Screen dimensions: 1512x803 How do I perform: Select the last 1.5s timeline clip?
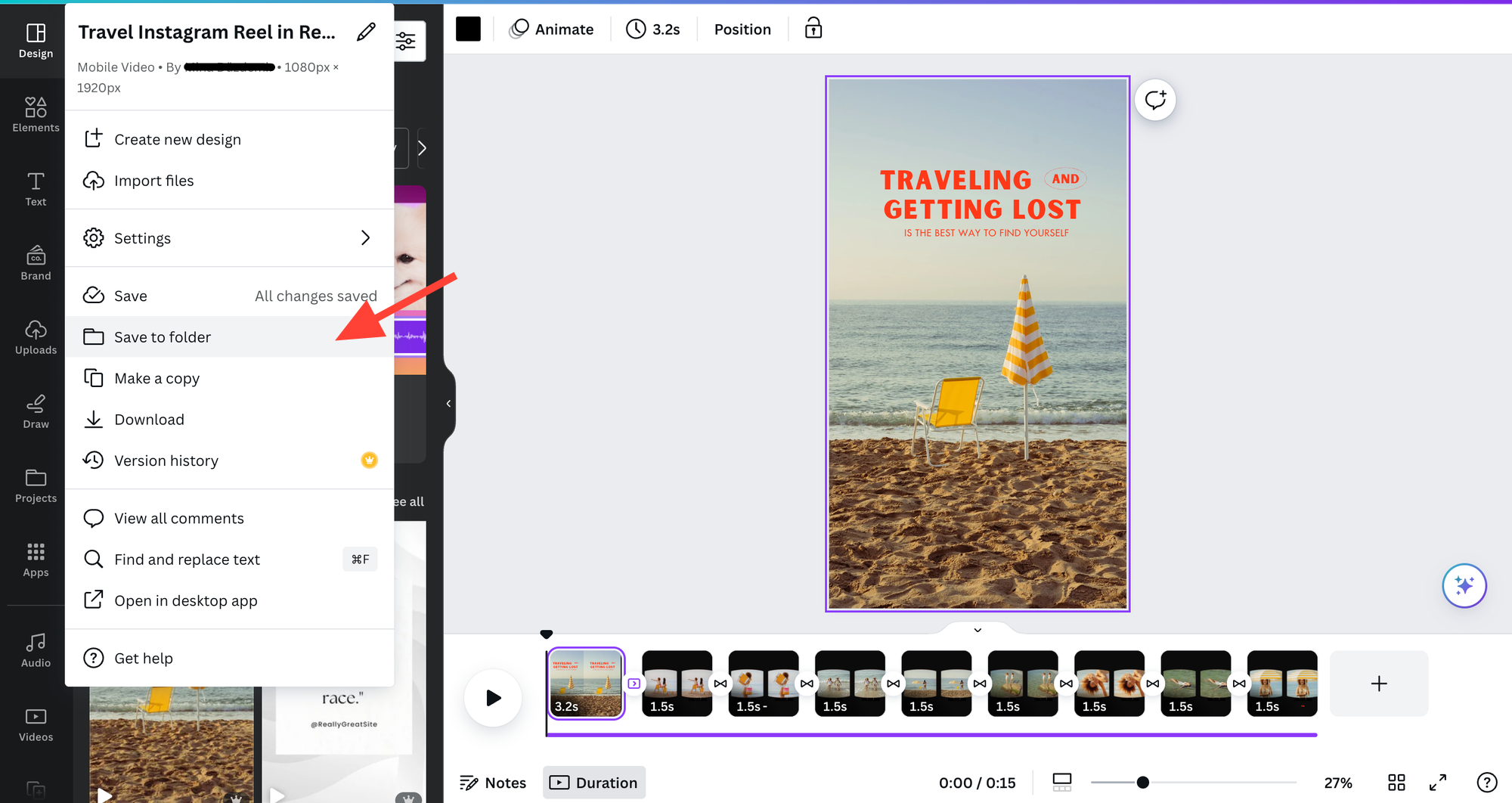click(1282, 684)
